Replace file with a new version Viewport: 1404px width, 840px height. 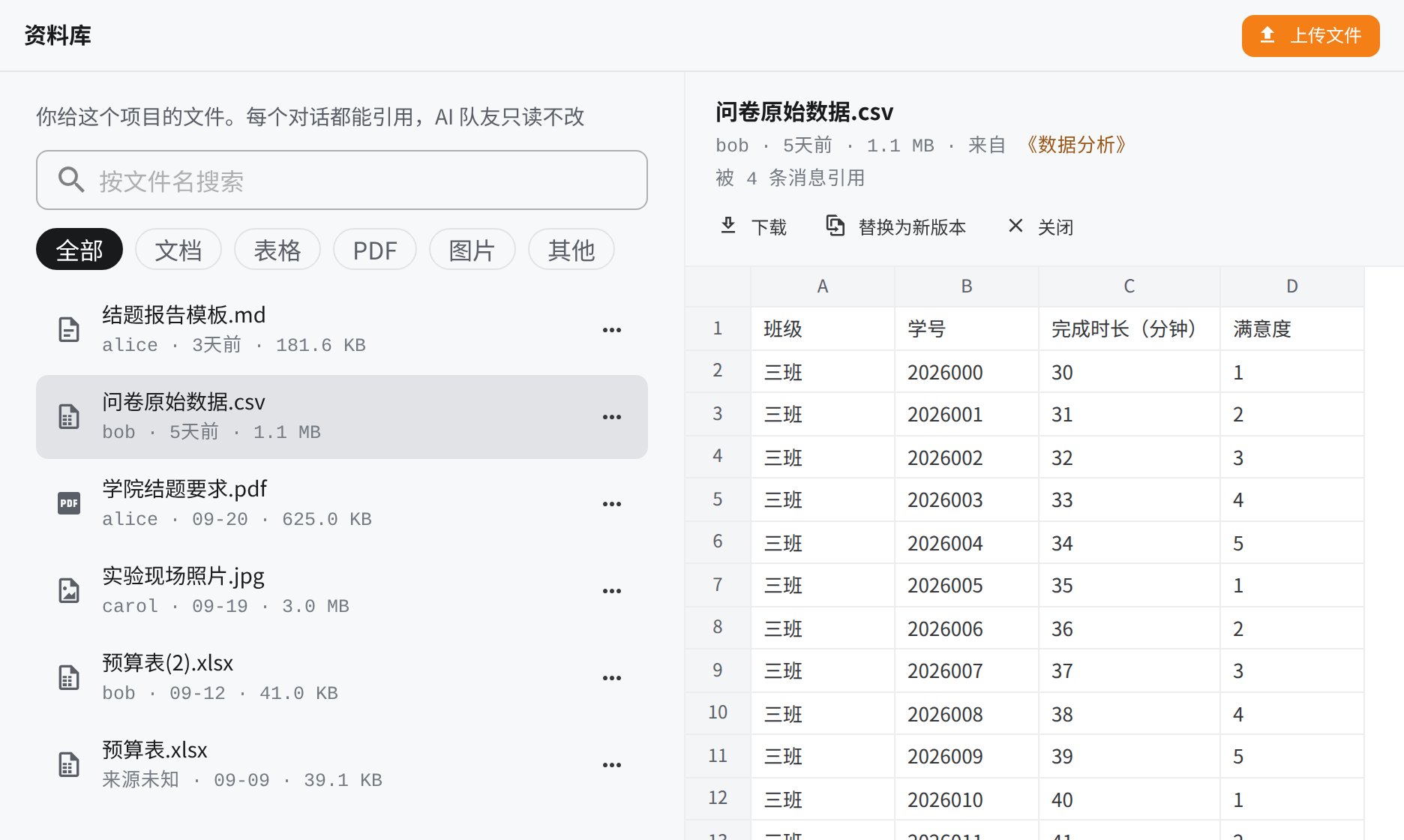point(895,226)
